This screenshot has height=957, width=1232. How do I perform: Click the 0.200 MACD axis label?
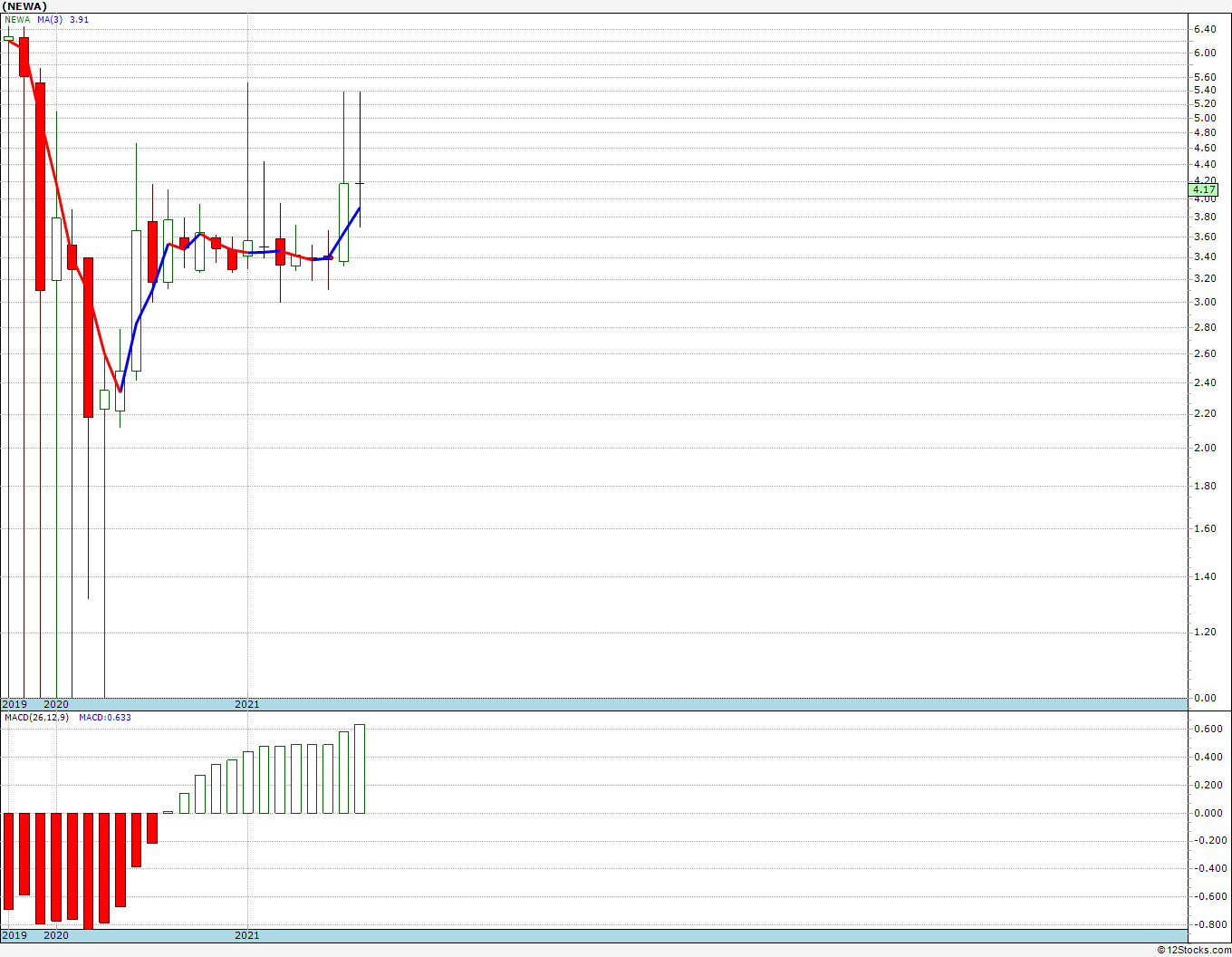pyautogui.click(x=1208, y=786)
